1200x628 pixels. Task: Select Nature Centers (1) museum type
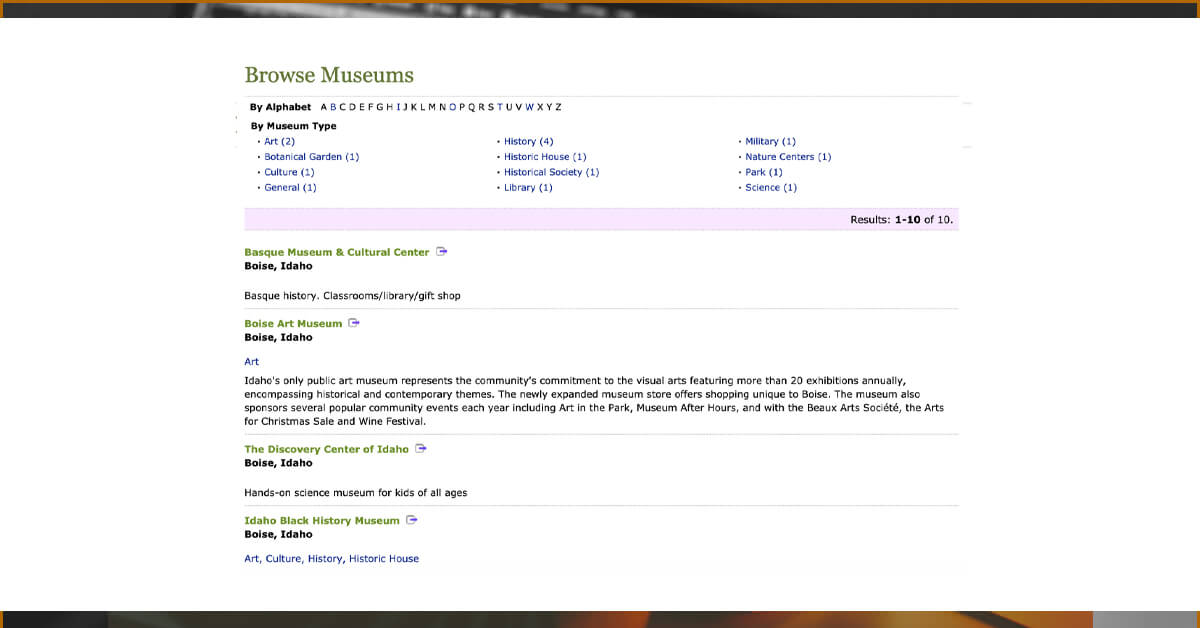pyautogui.click(x=788, y=157)
